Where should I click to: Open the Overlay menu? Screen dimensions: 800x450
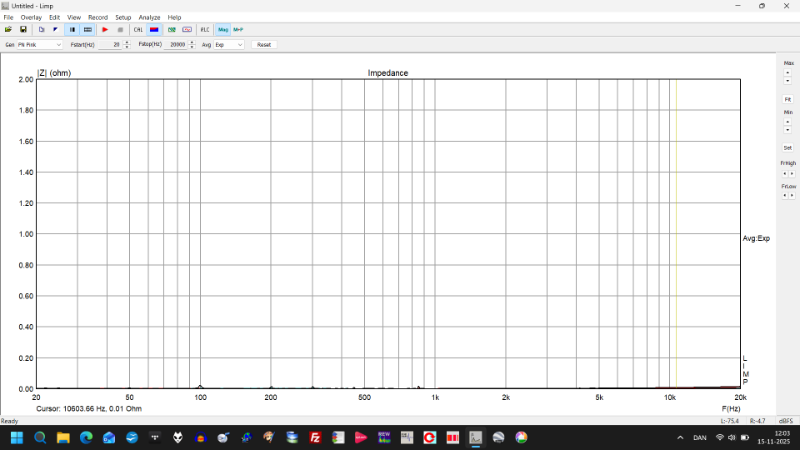(x=31, y=17)
